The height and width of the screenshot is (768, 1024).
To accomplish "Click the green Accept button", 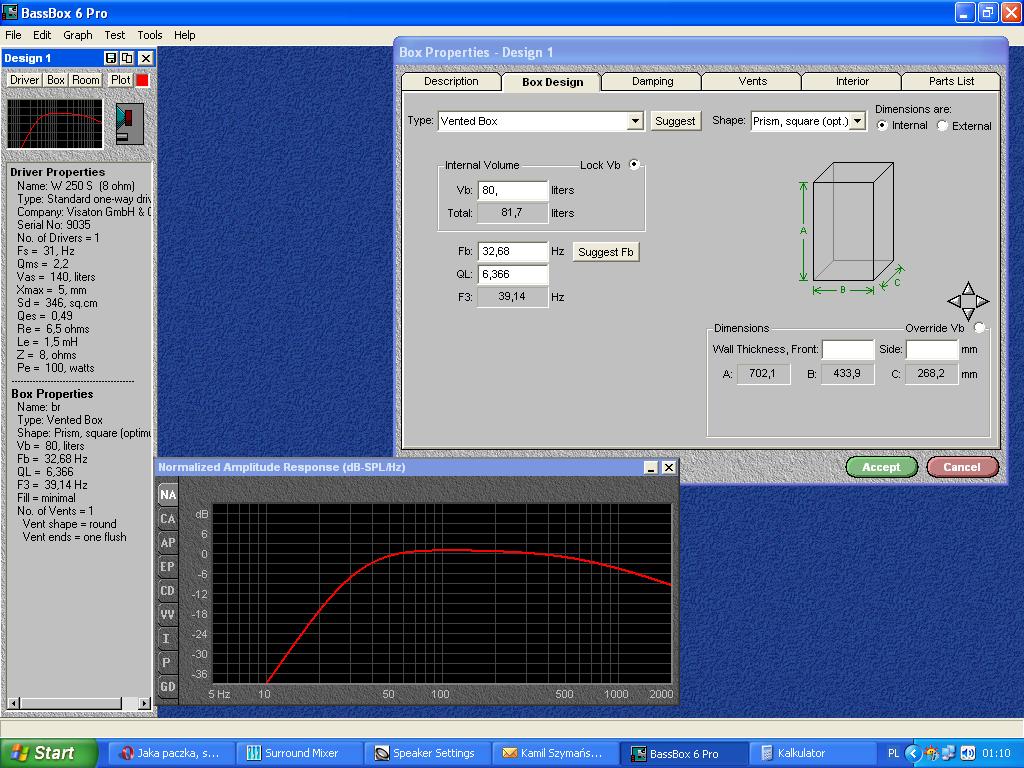I will coord(881,467).
